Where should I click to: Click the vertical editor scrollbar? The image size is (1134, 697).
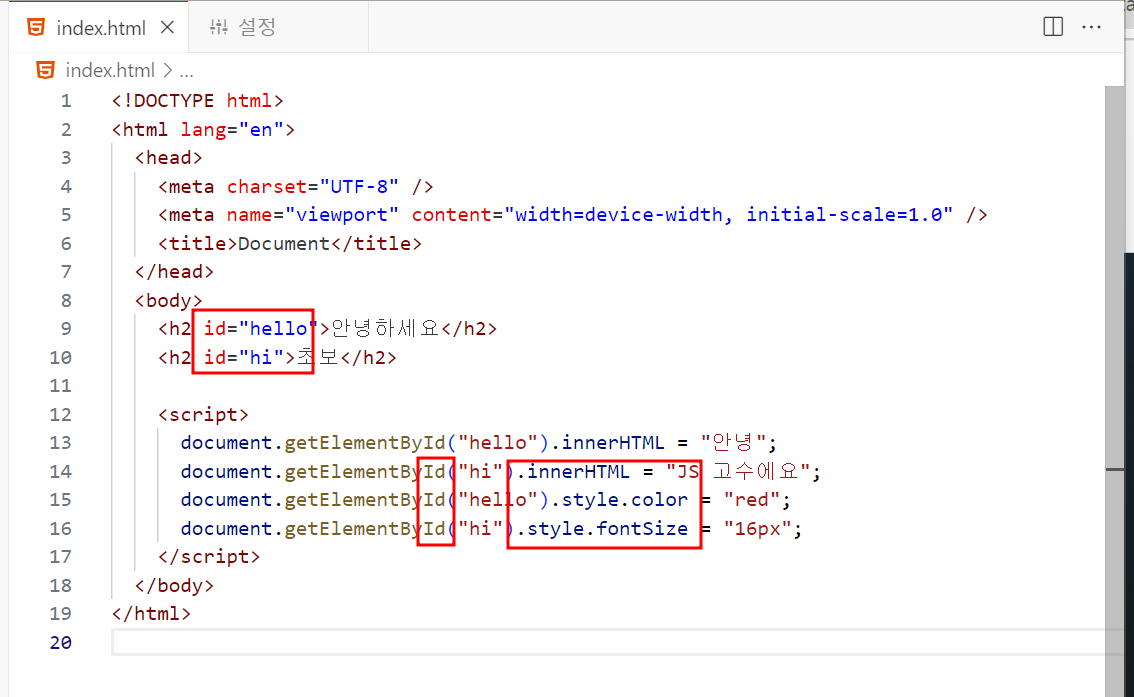tap(1114, 390)
